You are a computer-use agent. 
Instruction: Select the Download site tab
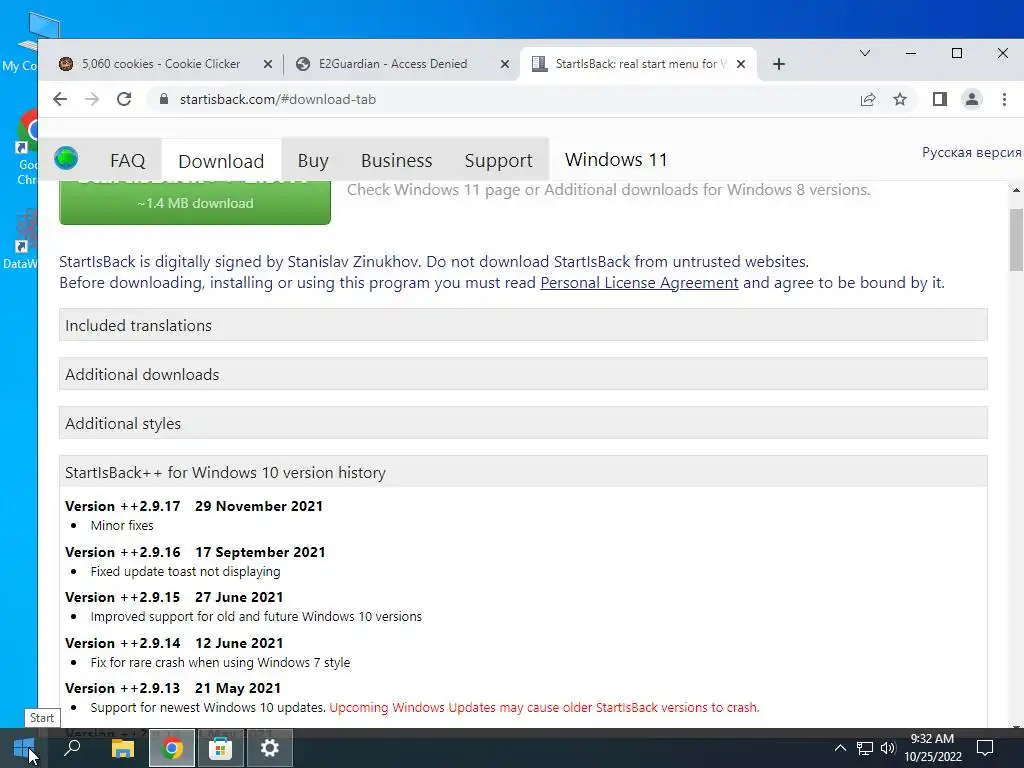[221, 160]
